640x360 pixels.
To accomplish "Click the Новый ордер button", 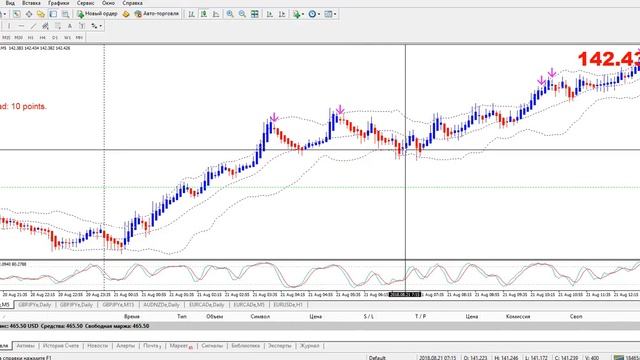I will 98,14.
